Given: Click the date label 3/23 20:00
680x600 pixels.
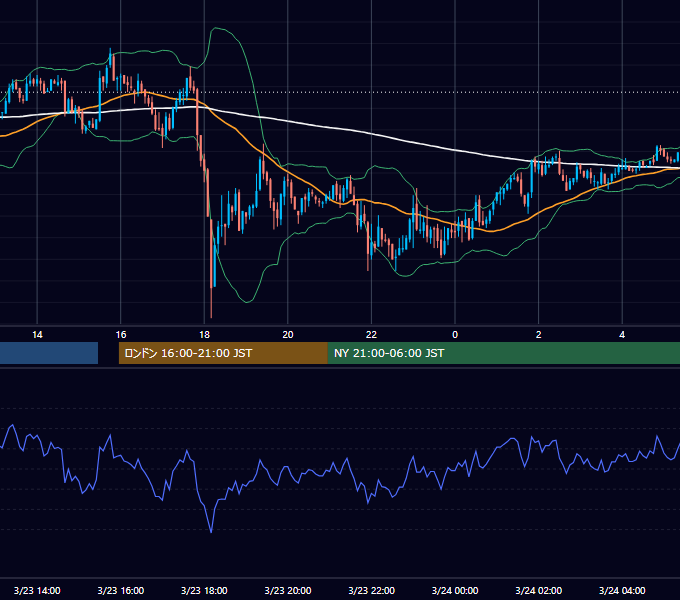Looking at the screenshot, I should (288, 590).
